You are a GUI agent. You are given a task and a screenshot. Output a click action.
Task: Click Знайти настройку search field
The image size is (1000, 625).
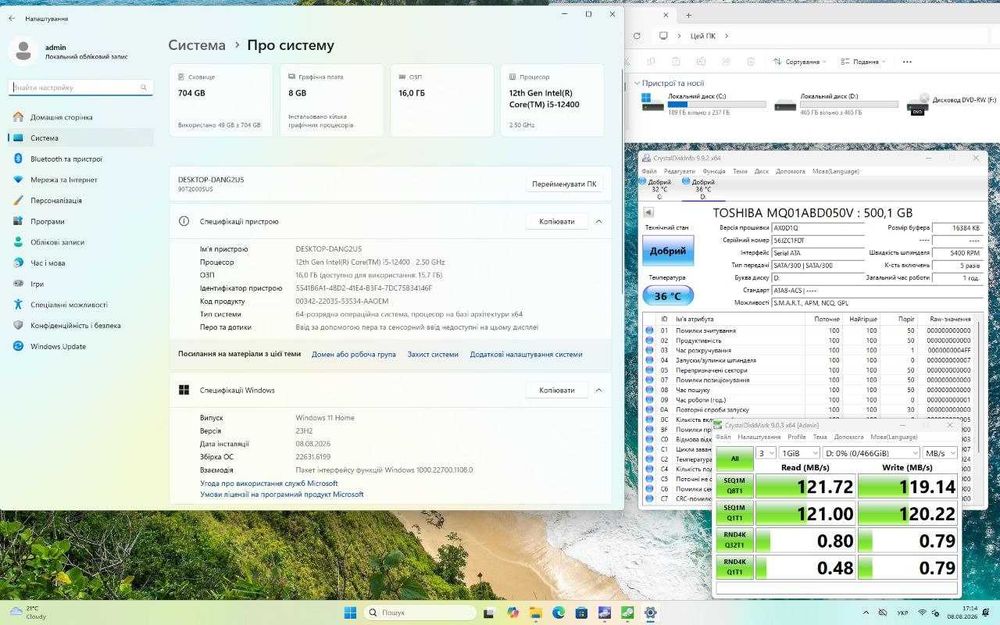click(x=81, y=87)
